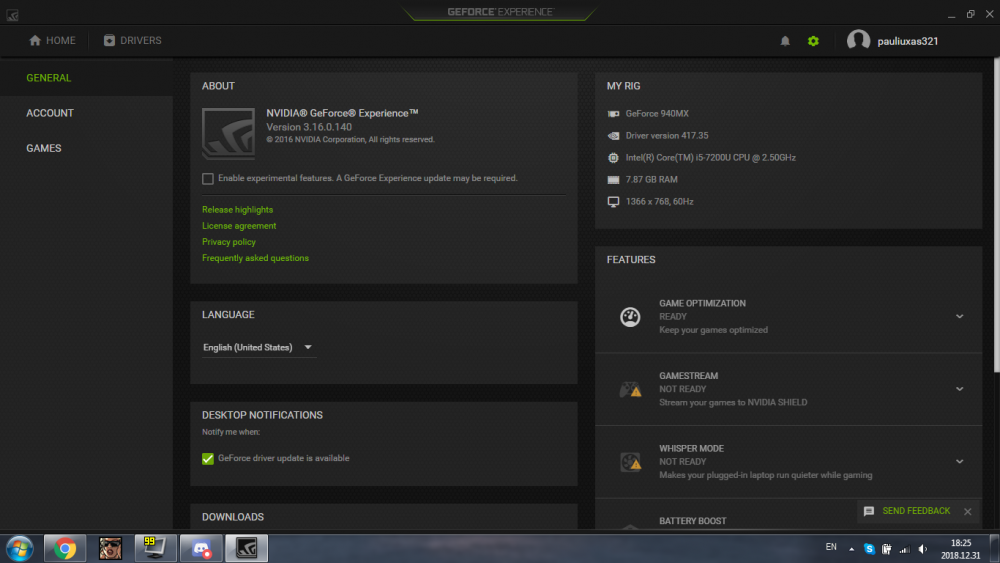
Task: Click the Battery Boost feature heading
Action: tap(693, 521)
